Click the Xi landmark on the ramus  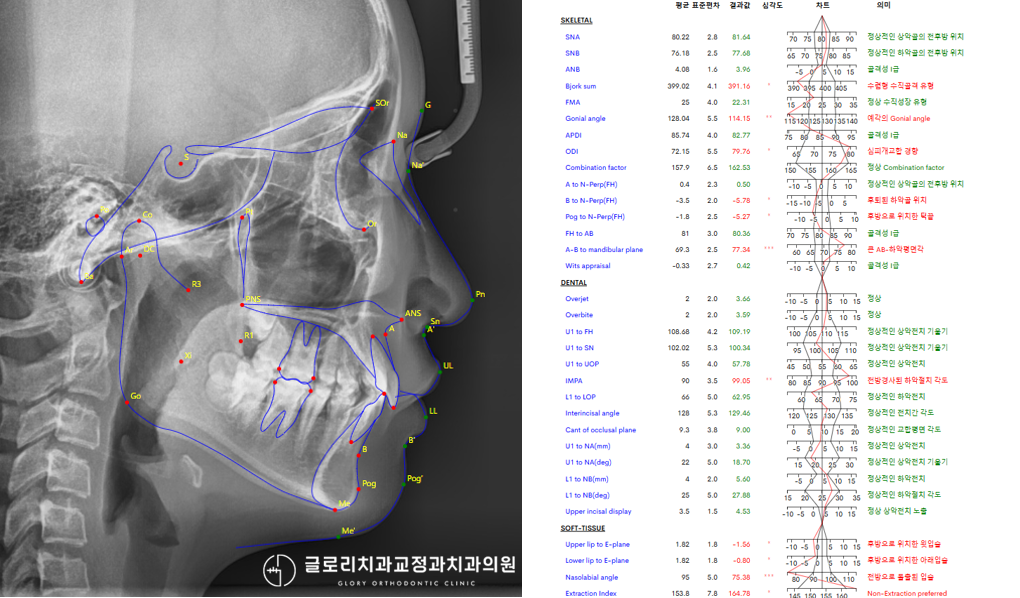tap(180, 361)
